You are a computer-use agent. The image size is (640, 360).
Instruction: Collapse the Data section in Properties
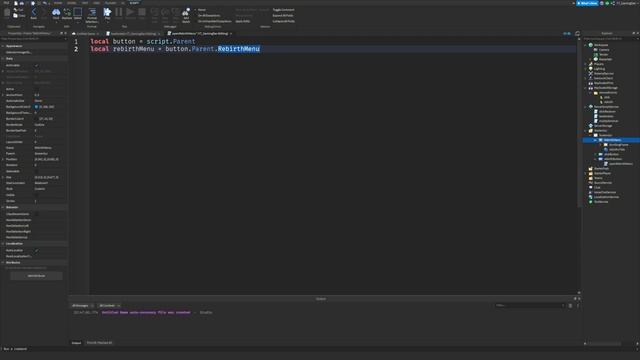3,59
